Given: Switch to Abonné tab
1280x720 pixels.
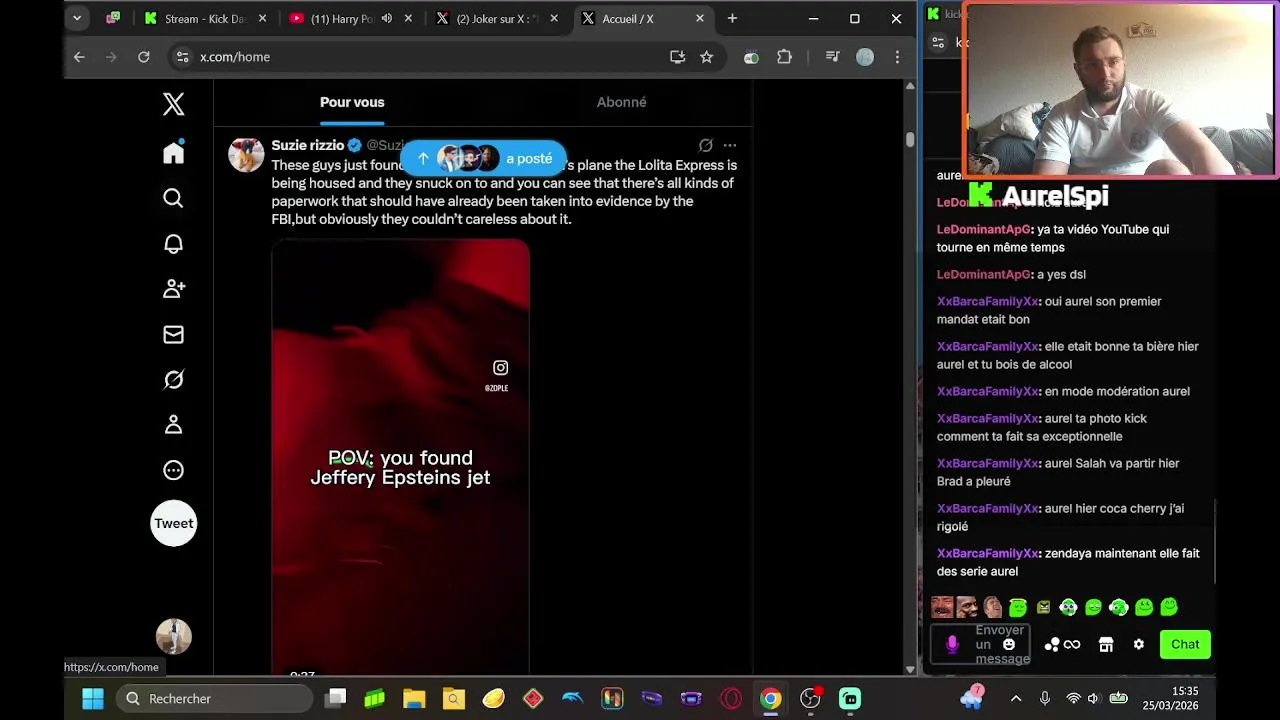Looking at the screenshot, I should (621, 102).
